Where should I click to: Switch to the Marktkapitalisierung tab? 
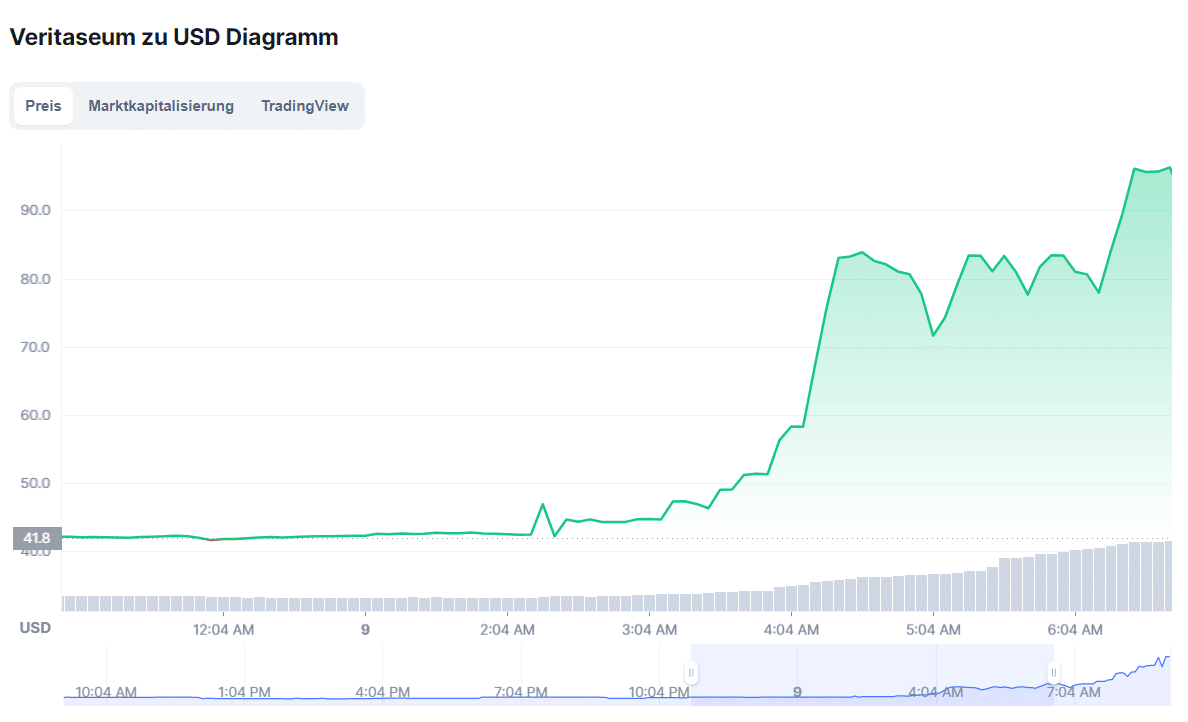coord(161,106)
